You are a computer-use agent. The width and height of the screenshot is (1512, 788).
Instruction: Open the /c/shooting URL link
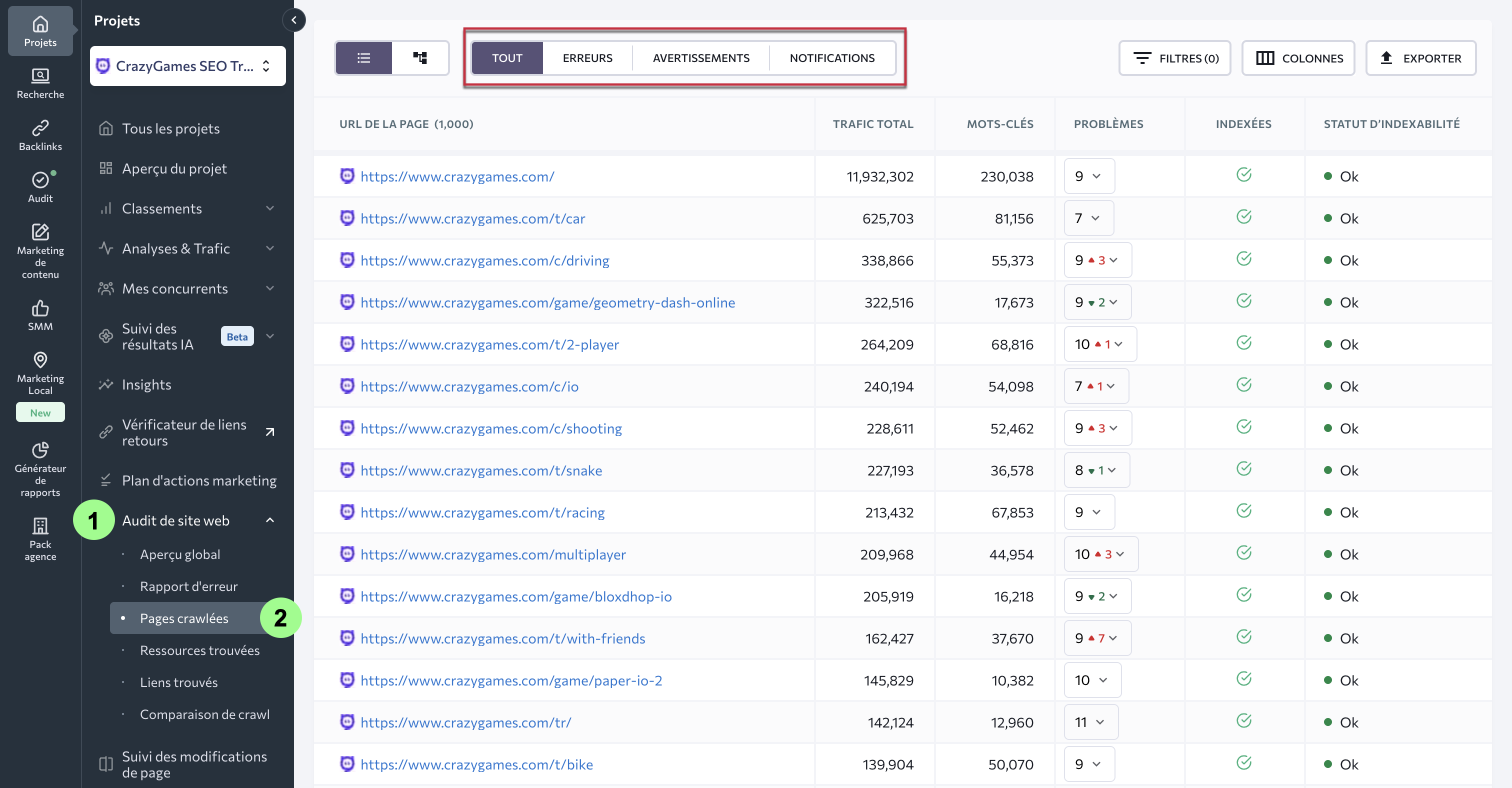490,428
